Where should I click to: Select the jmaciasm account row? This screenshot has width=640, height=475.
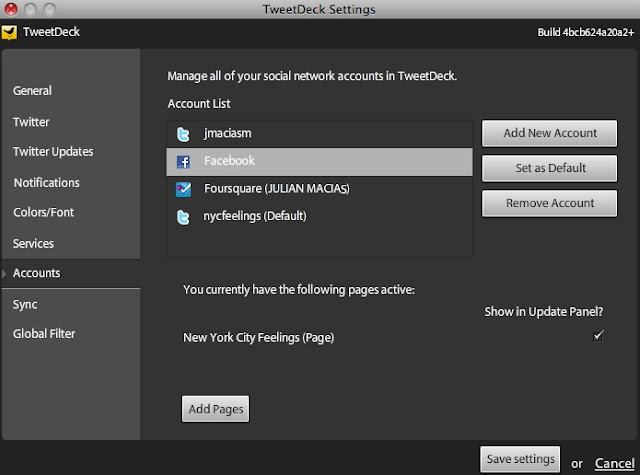click(x=319, y=134)
